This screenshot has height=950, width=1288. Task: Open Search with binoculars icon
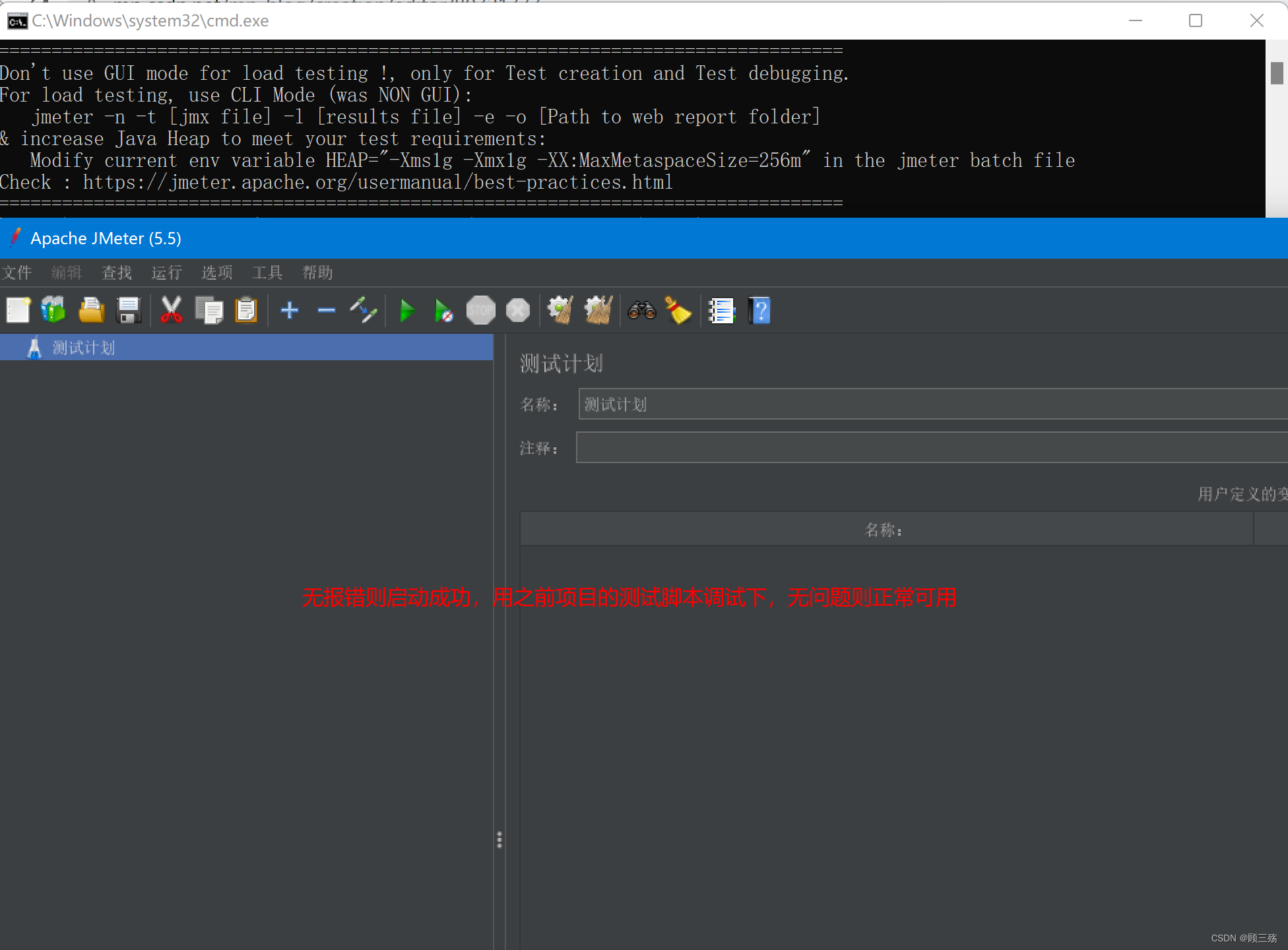pyautogui.click(x=641, y=310)
